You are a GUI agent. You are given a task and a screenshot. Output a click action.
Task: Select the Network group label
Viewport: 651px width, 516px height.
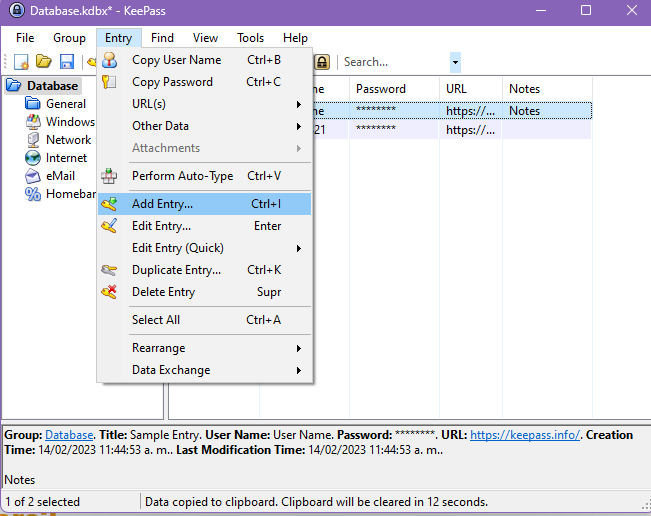(x=69, y=140)
